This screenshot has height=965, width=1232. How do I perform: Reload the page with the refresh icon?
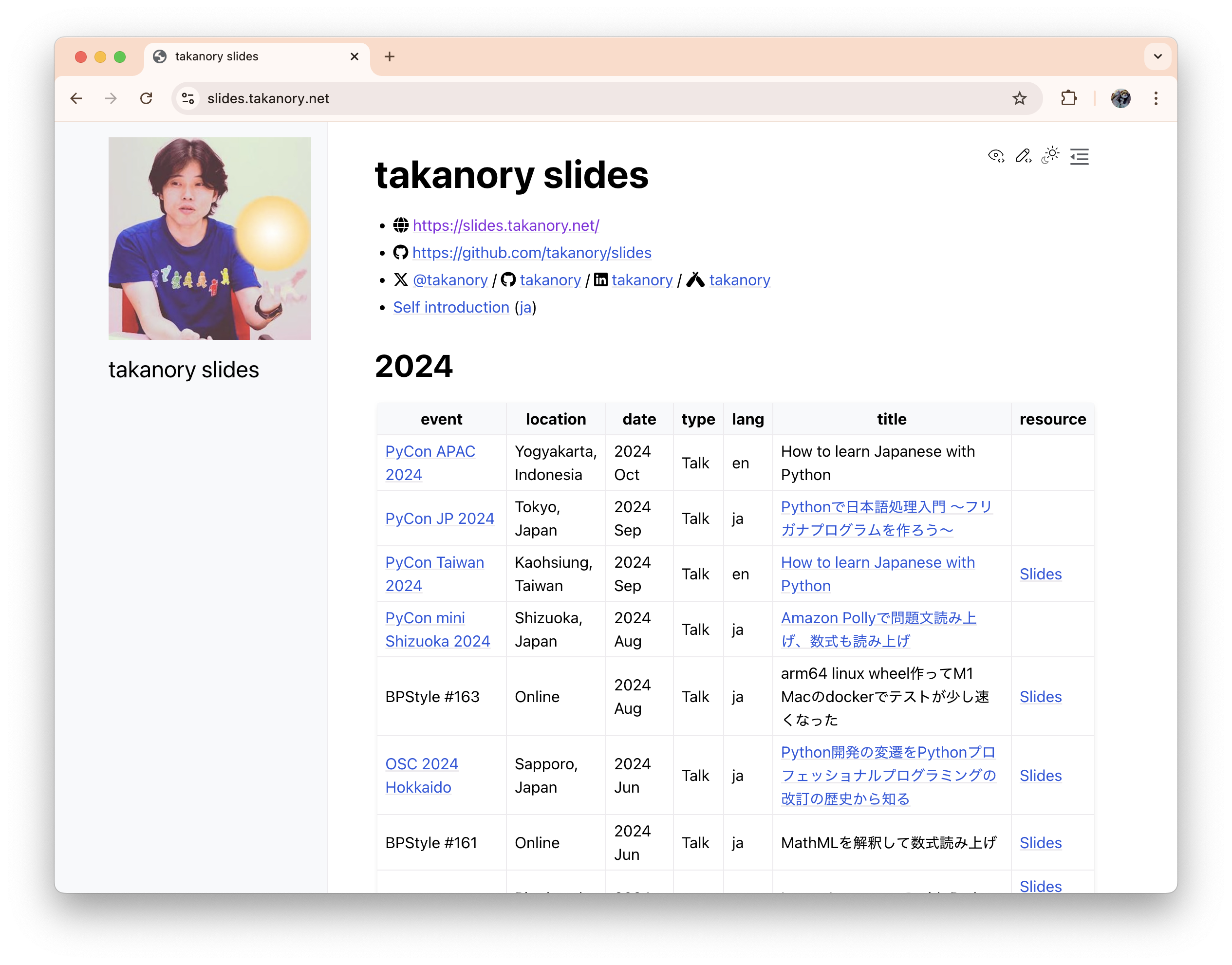click(x=147, y=98)
